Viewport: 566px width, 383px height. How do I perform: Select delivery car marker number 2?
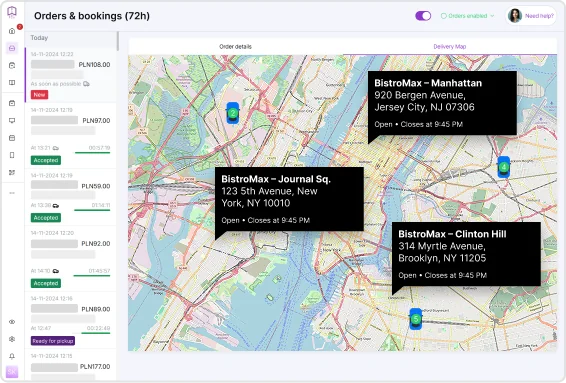[233, 113]
